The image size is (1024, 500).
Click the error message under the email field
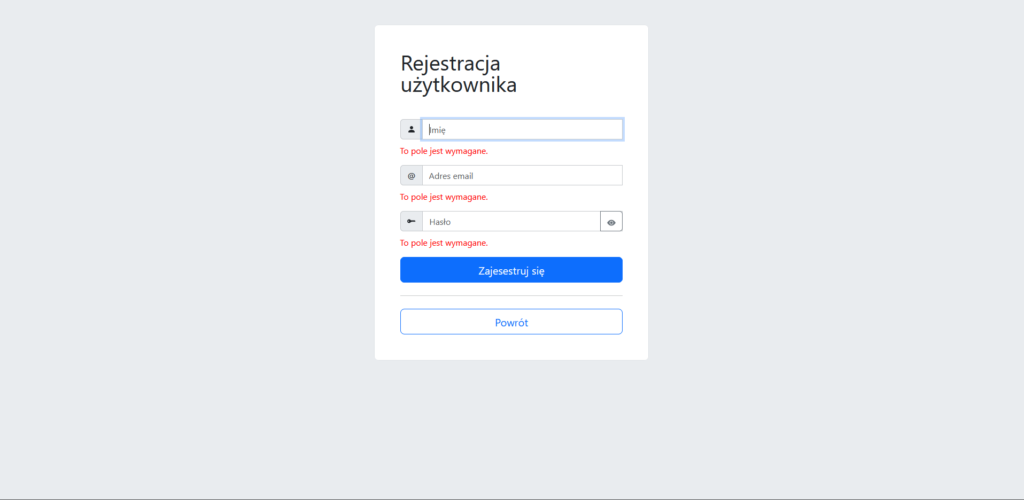pyautogui.click(x=444, y=197)
